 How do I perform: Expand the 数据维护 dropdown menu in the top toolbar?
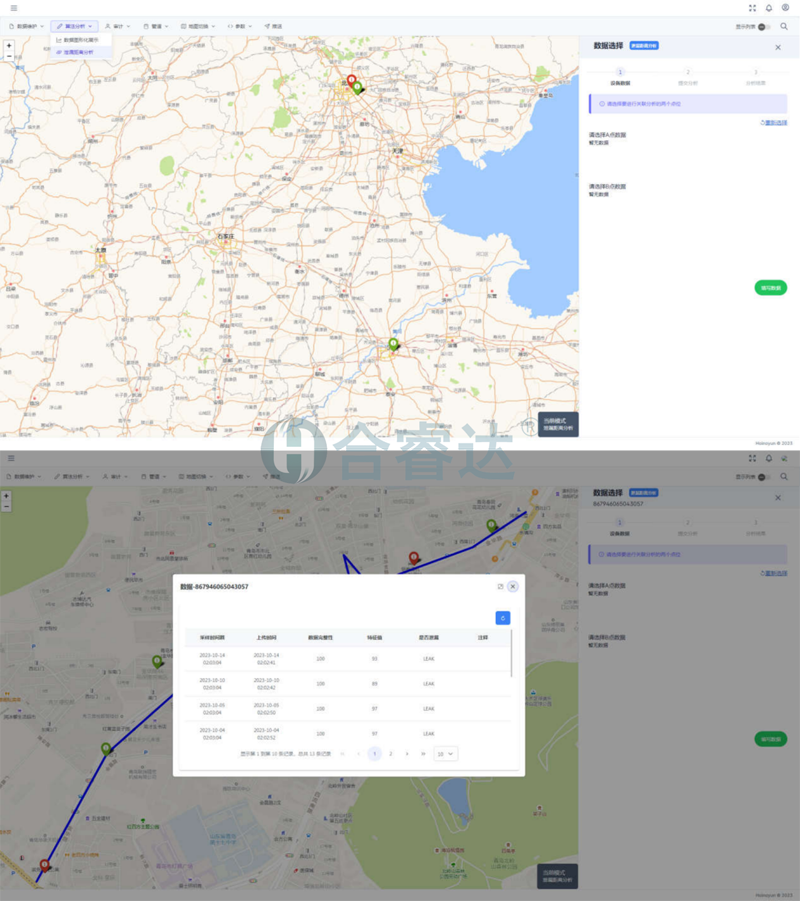(25, 26)
